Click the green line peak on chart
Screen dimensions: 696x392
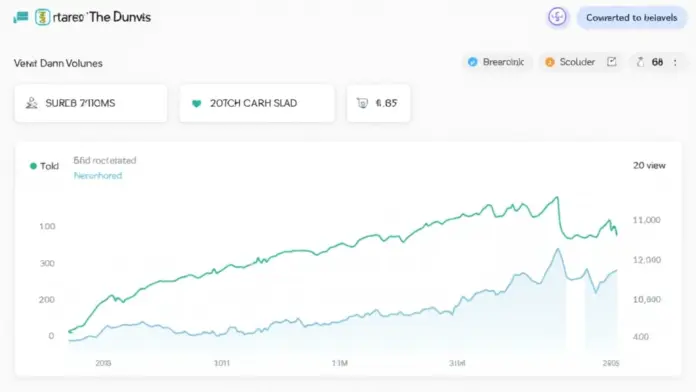tap(557, 197)
